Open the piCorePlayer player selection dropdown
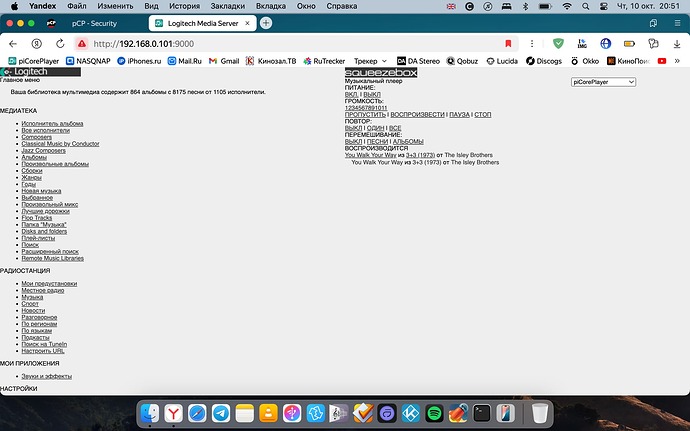 (x=603, y=82)
